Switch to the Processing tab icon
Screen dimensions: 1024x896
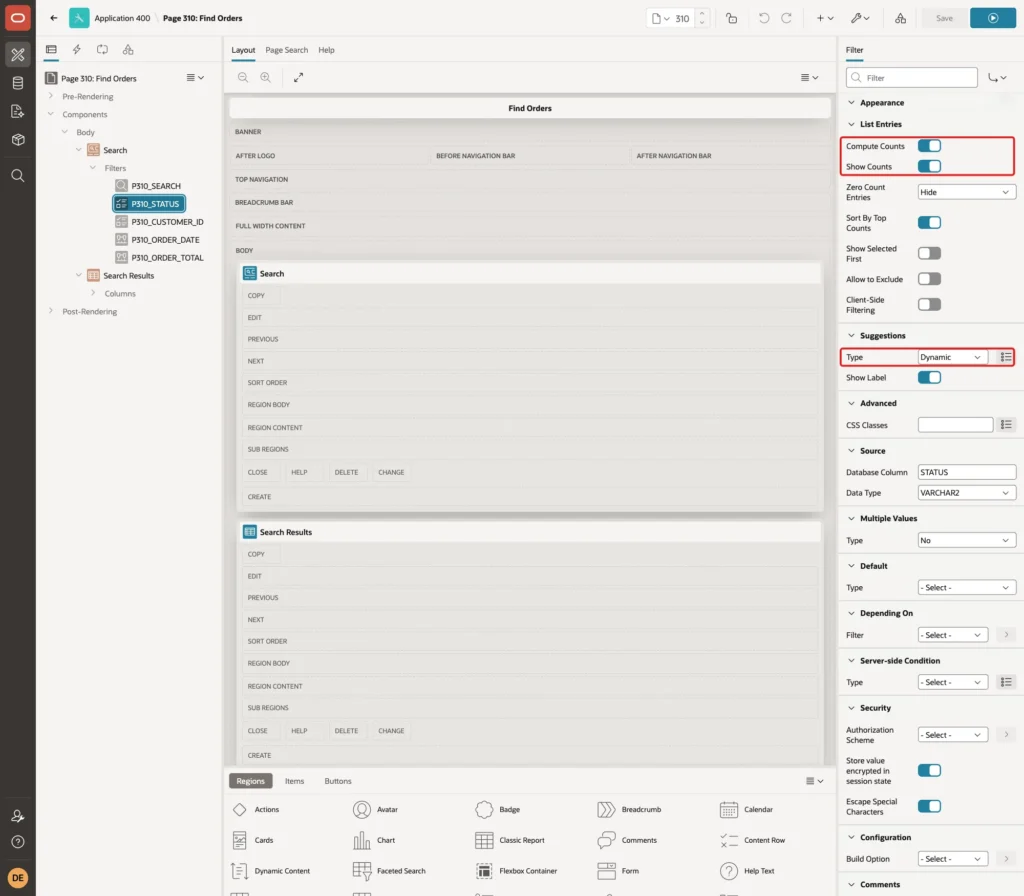(x=103, y=50)
